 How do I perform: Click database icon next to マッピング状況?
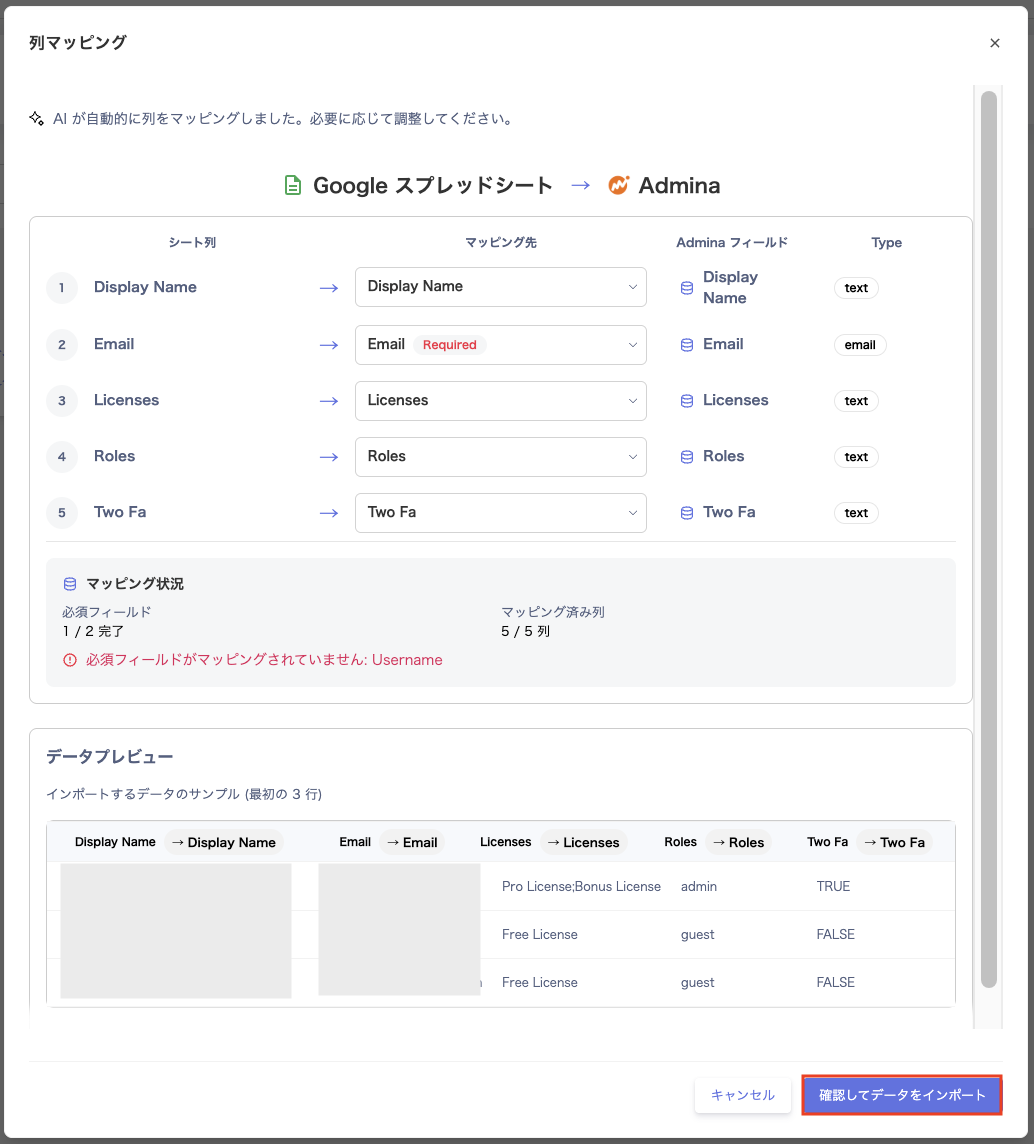click(70, 584)
